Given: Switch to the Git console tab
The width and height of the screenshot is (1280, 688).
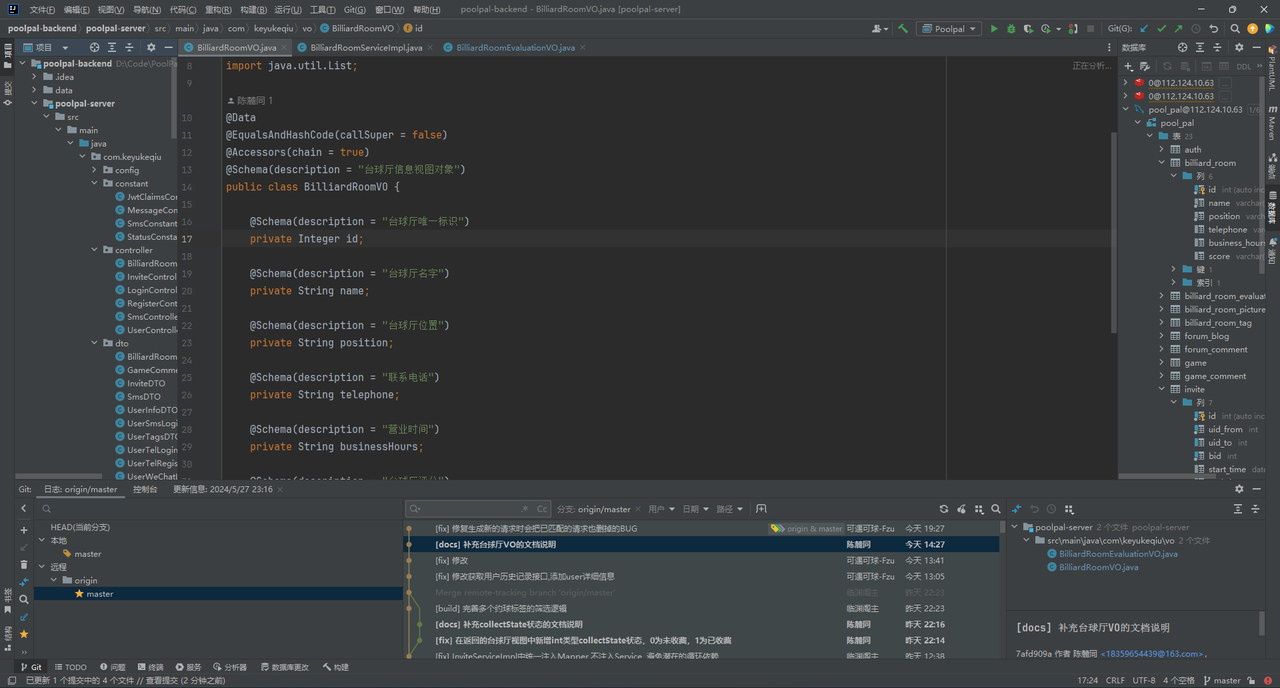Looking at the screenshot, I should 145,489.
